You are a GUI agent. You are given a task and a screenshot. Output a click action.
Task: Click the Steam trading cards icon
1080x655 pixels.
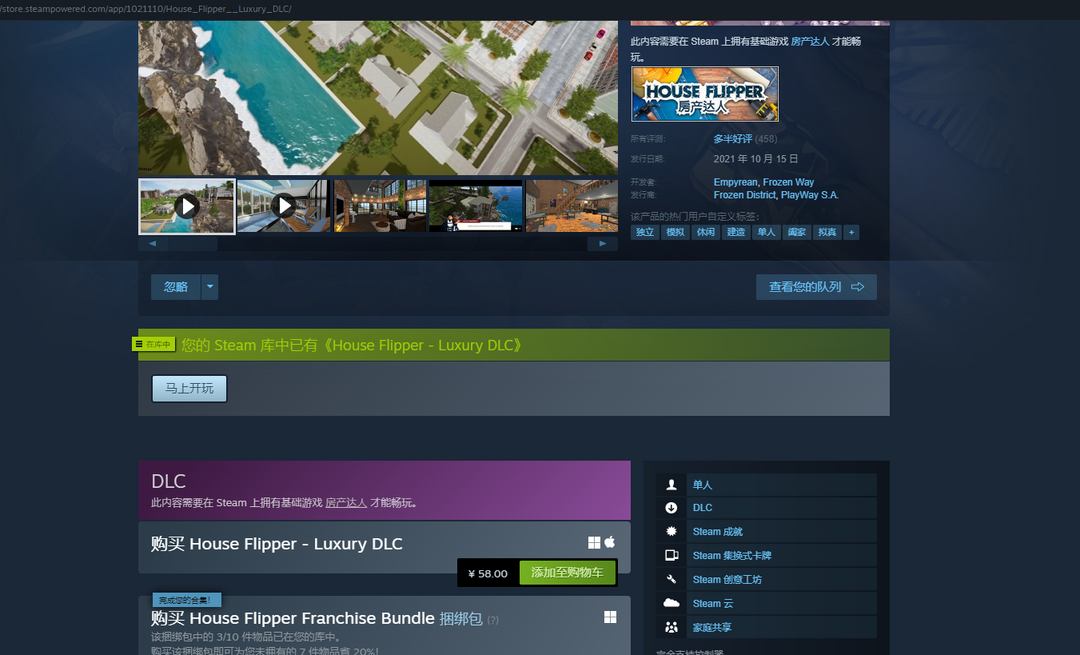click(x=672, y=555)
